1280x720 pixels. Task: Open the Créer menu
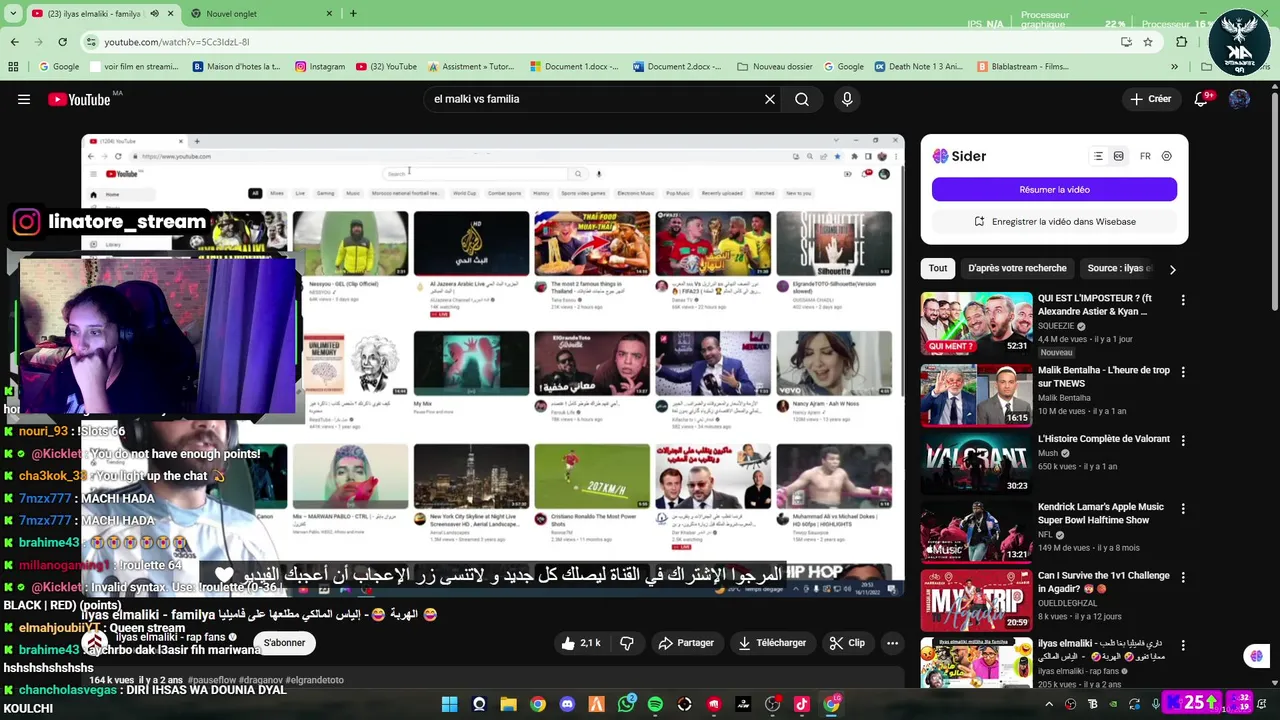pyautogui.click(x=1151, y=99)
